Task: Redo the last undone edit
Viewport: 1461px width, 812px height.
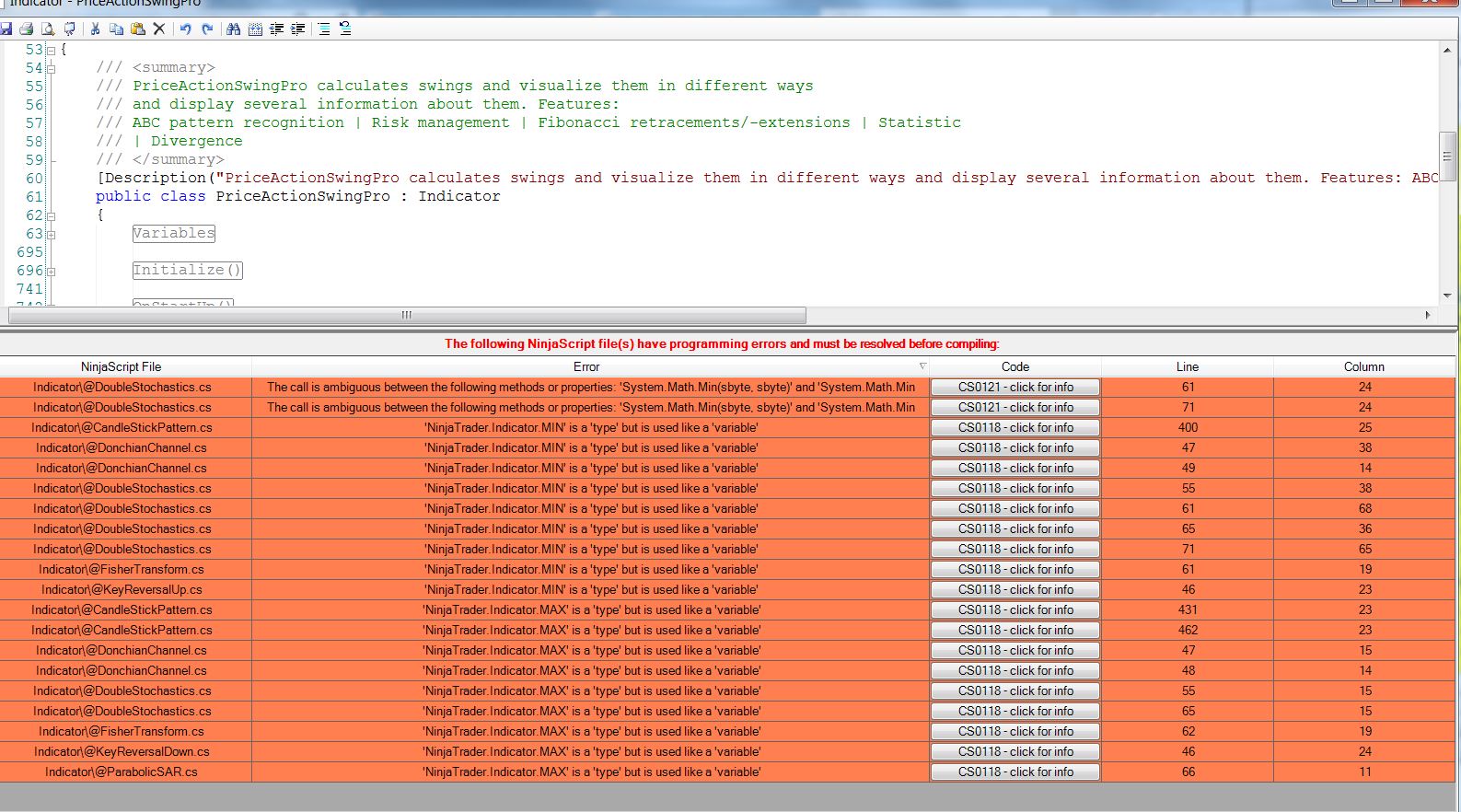Action: pyautogui.click(x=207, y=29)
